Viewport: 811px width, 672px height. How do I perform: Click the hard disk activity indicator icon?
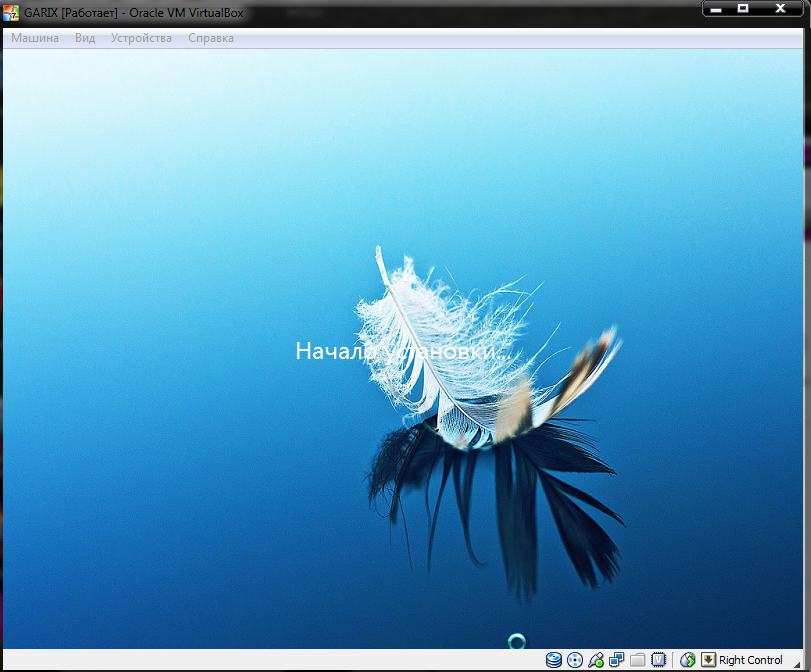tap(554, 660)
